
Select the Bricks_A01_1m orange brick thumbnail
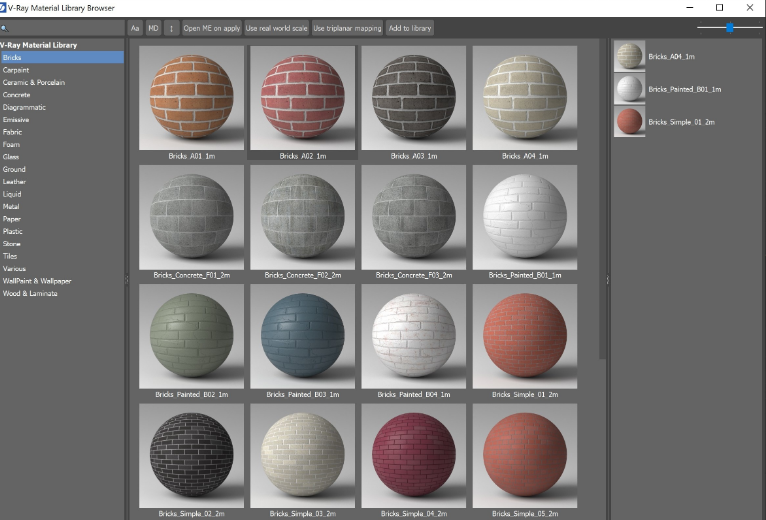(192, 98)
